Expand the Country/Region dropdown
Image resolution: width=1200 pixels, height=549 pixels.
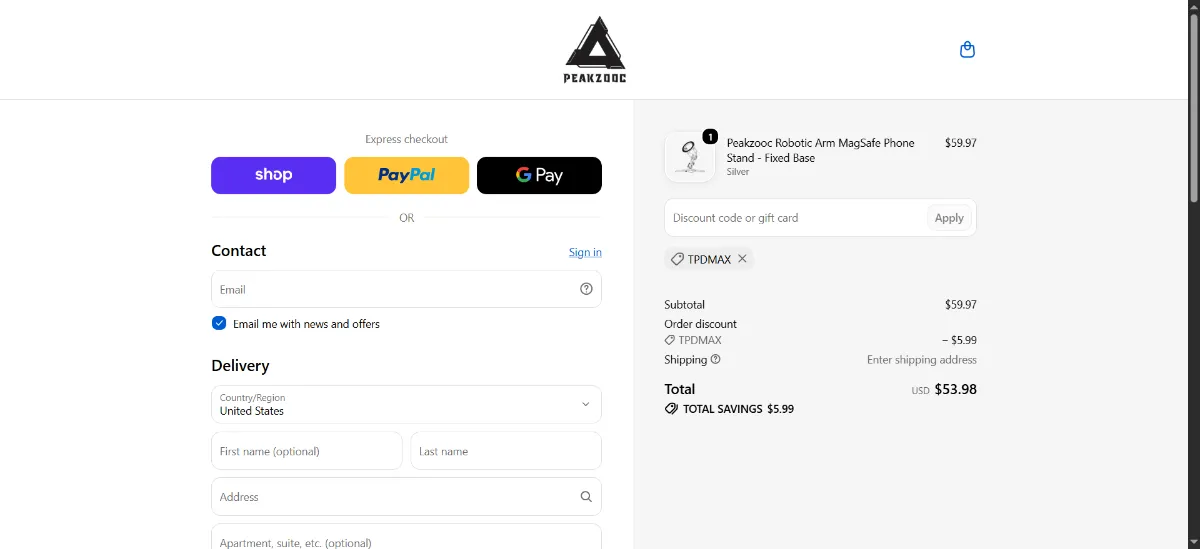[x=406, y=404]
